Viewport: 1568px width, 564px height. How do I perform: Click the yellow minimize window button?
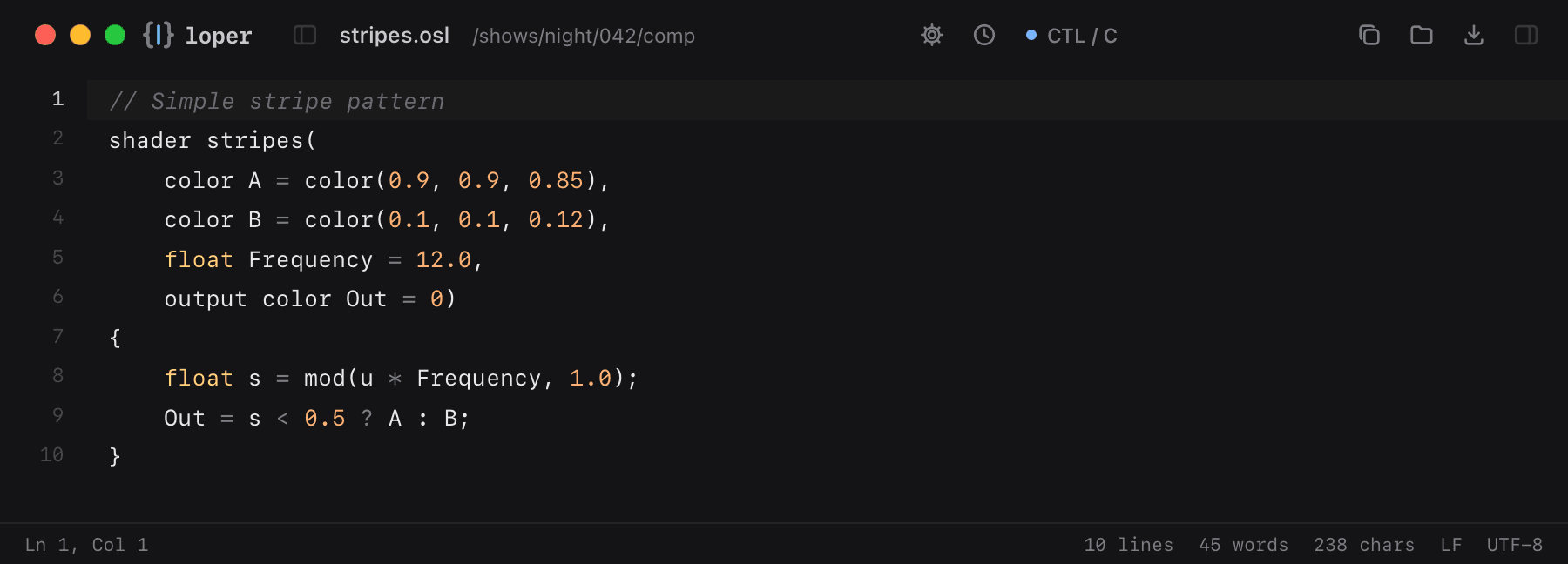click(x=80, y=35)
